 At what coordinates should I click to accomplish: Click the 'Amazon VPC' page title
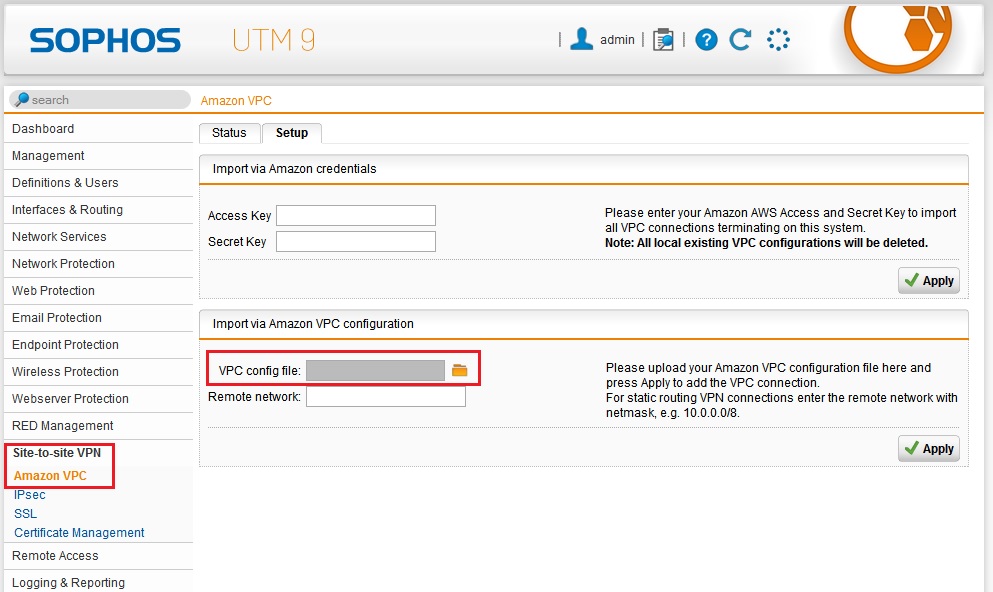[x=236, y=101]
